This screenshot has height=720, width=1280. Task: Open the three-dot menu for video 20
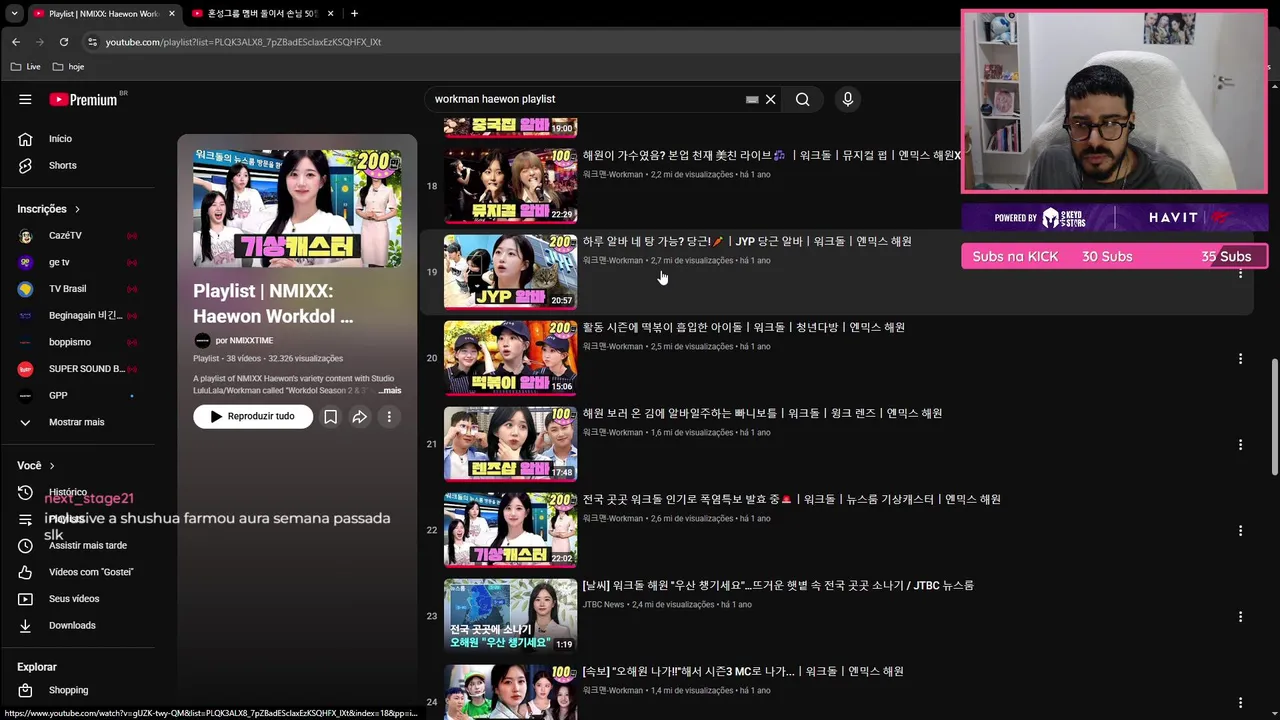point(1240,358)
